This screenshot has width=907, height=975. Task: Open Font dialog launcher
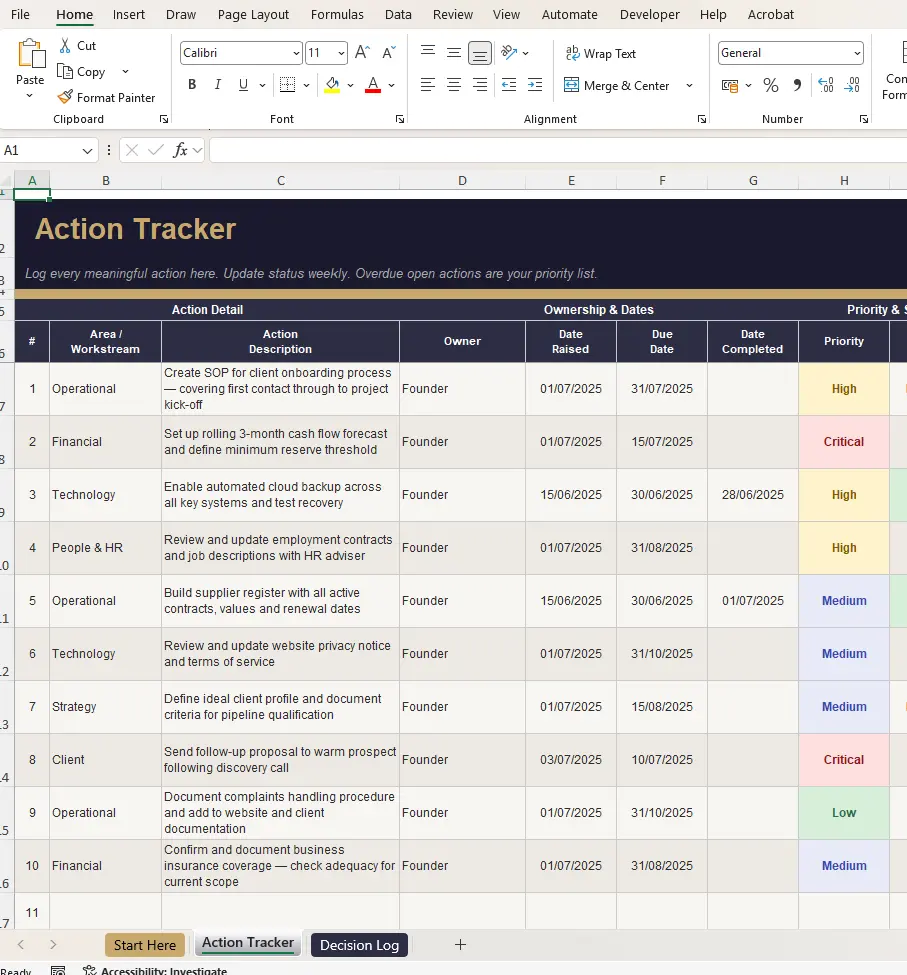click(400, 119)
